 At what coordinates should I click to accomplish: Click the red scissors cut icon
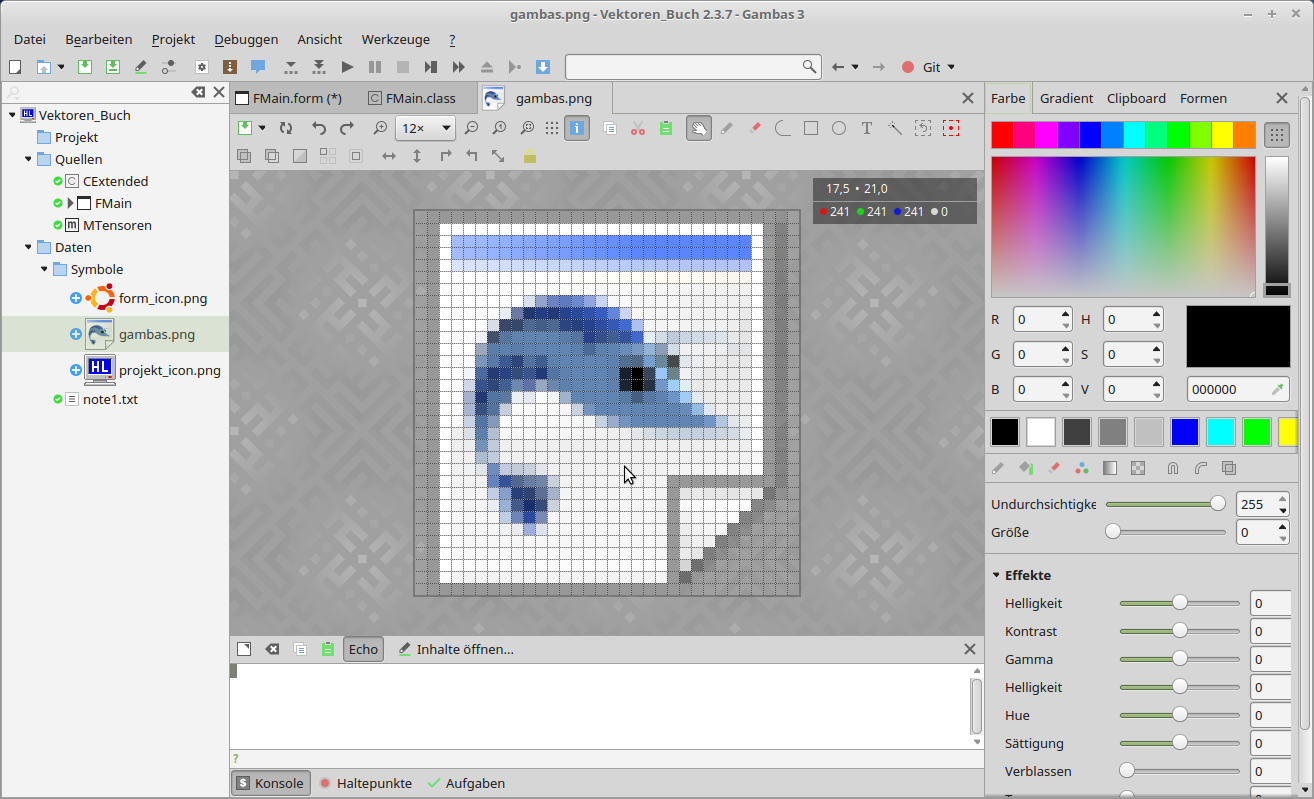pos(638,128)
